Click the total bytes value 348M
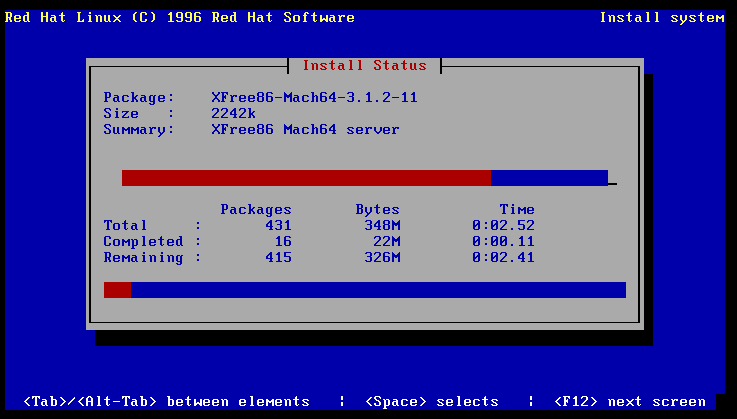This screenshot has height=419, width=737. pos(382,226)
